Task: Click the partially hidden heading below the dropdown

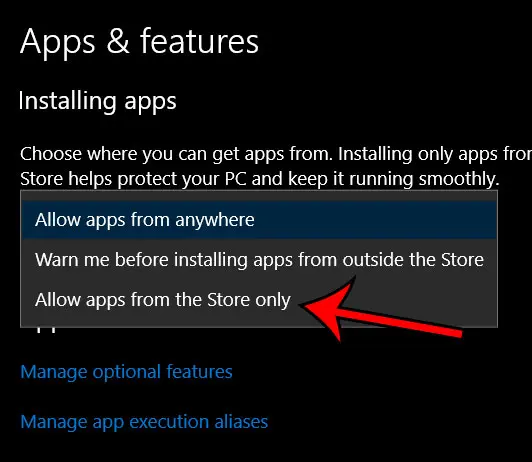Action: click(45, 330)
